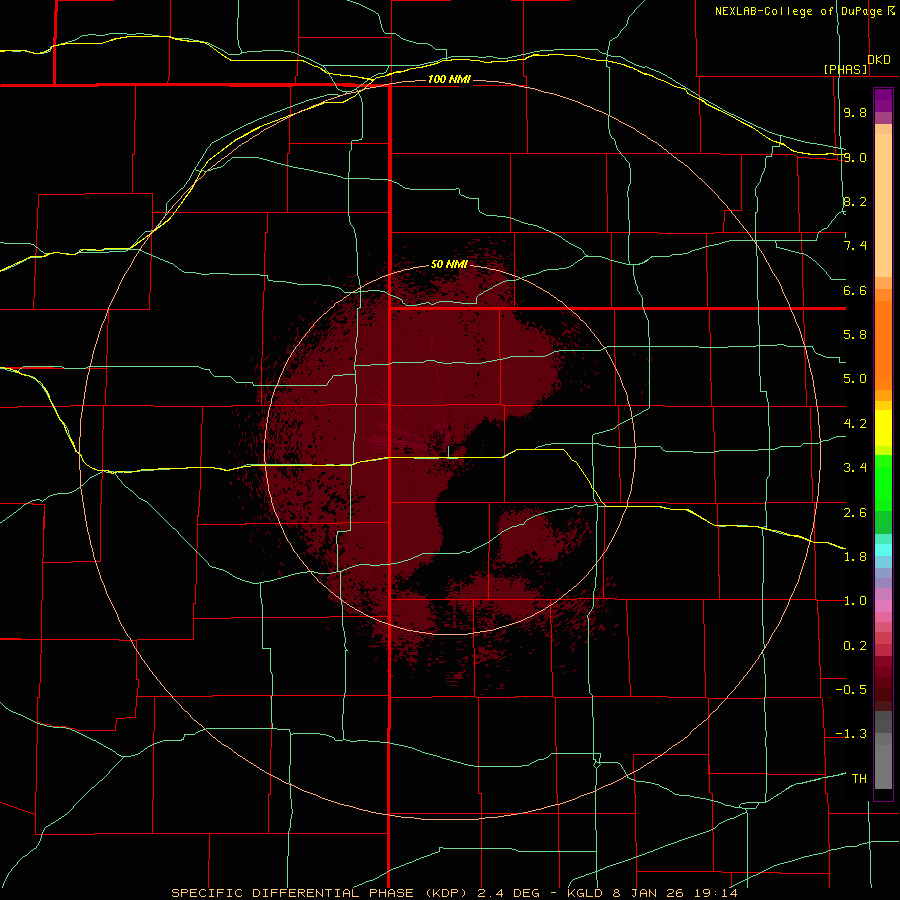Click the 1.8 value on the color scale
900x900 pixels.
tap(855, 557)
